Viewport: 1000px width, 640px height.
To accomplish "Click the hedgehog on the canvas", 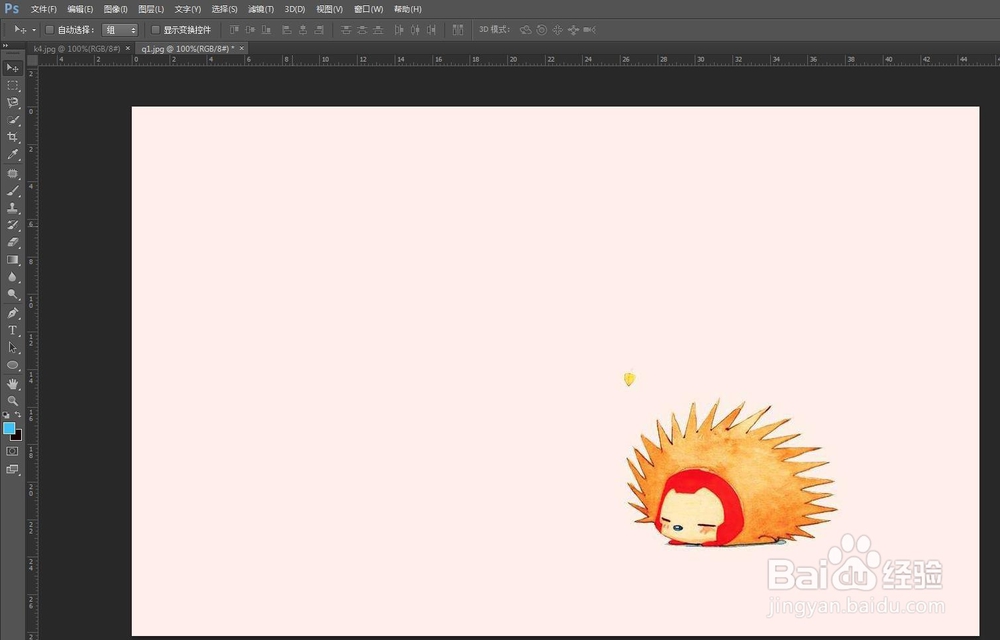I will 732,473.
